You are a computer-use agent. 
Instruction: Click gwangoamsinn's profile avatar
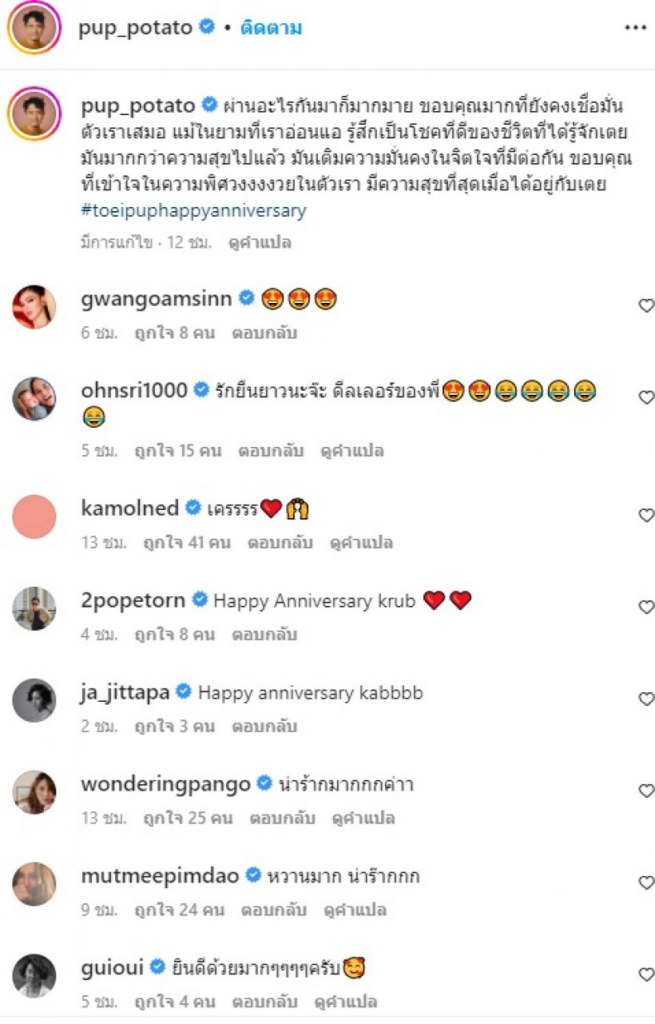point(34,307)
